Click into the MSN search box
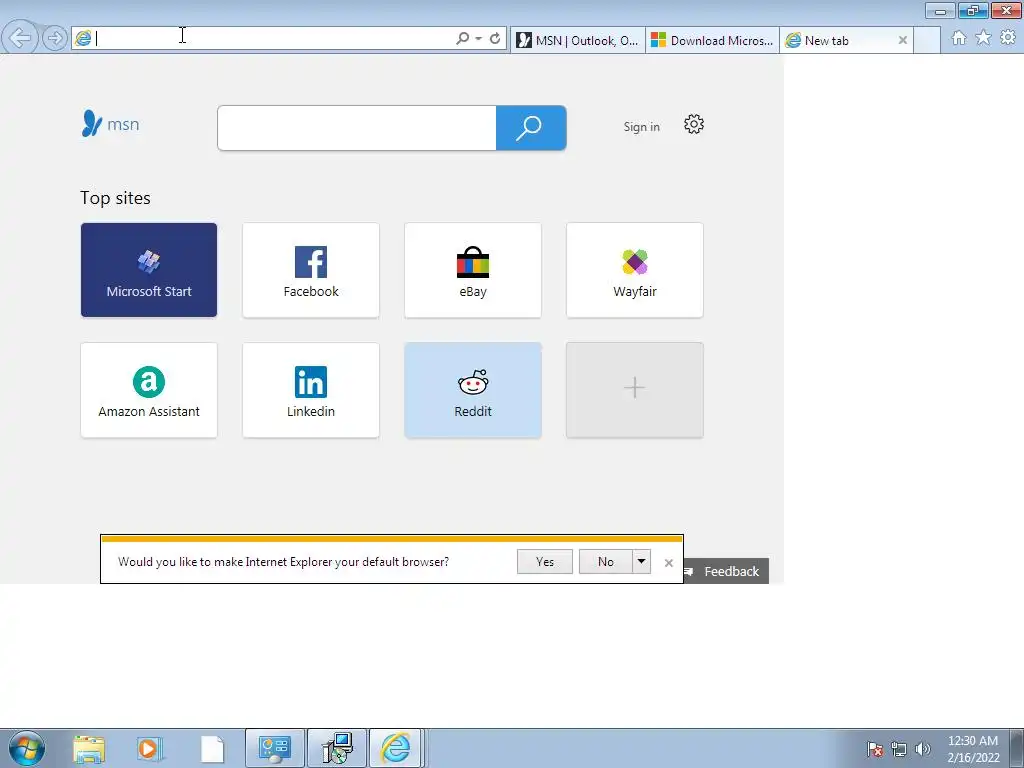1024x768 pixels. [x=357, y=128]
